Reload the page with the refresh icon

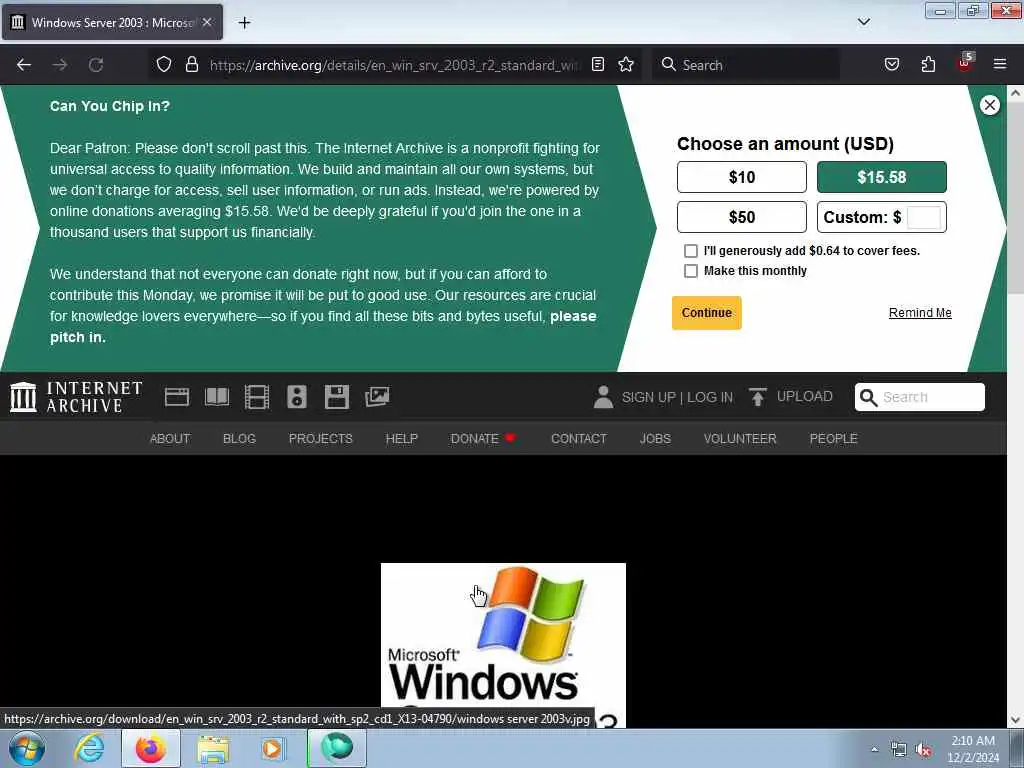[x=96, y=65]
